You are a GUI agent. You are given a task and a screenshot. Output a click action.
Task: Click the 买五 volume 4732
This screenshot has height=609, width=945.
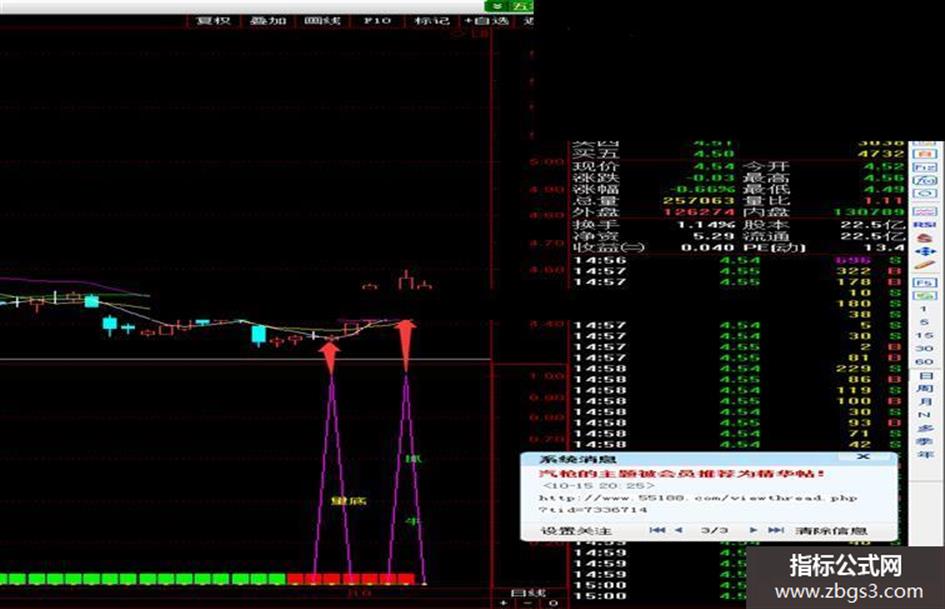point(881,154)
